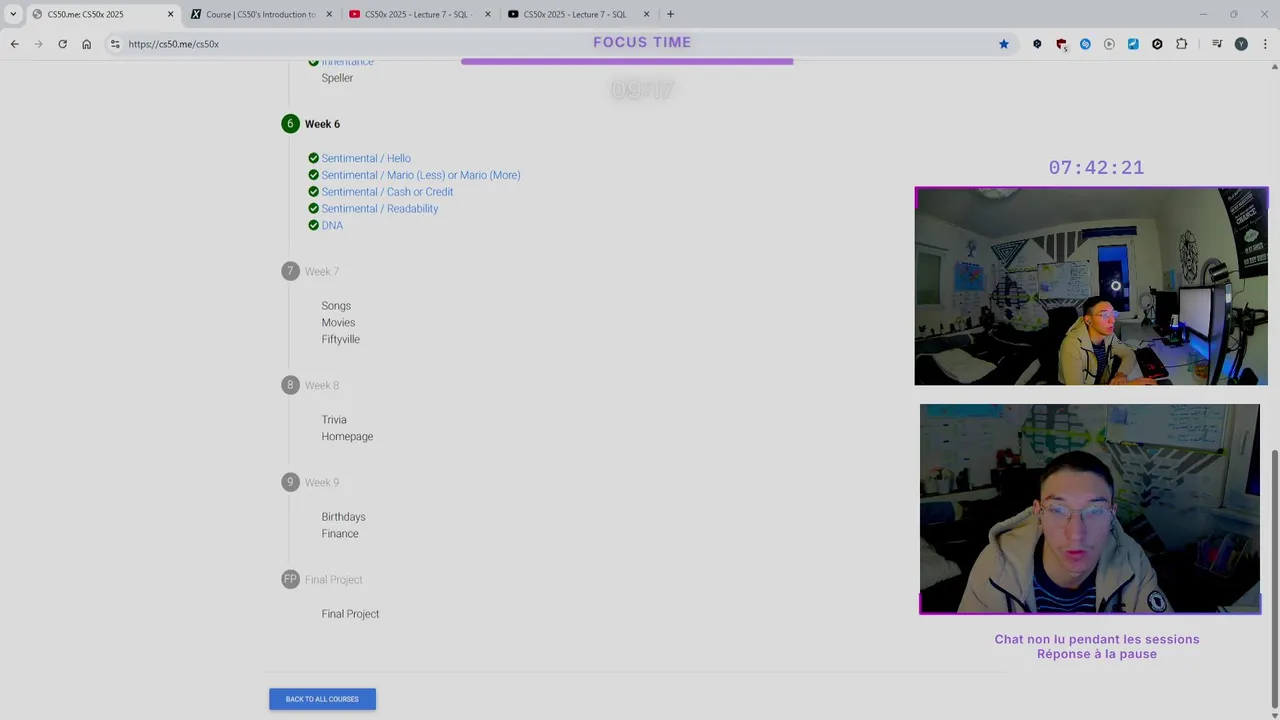Bookmark this page with the star icon
Screen dimensions: 1280x720
1004,44
